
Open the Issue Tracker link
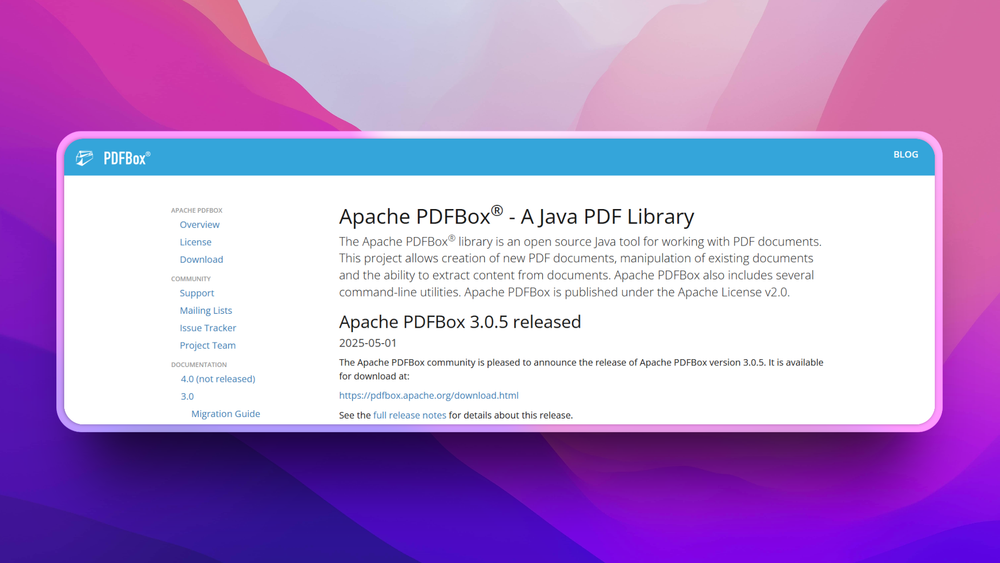pyautogui.click(x=207, y=328)
